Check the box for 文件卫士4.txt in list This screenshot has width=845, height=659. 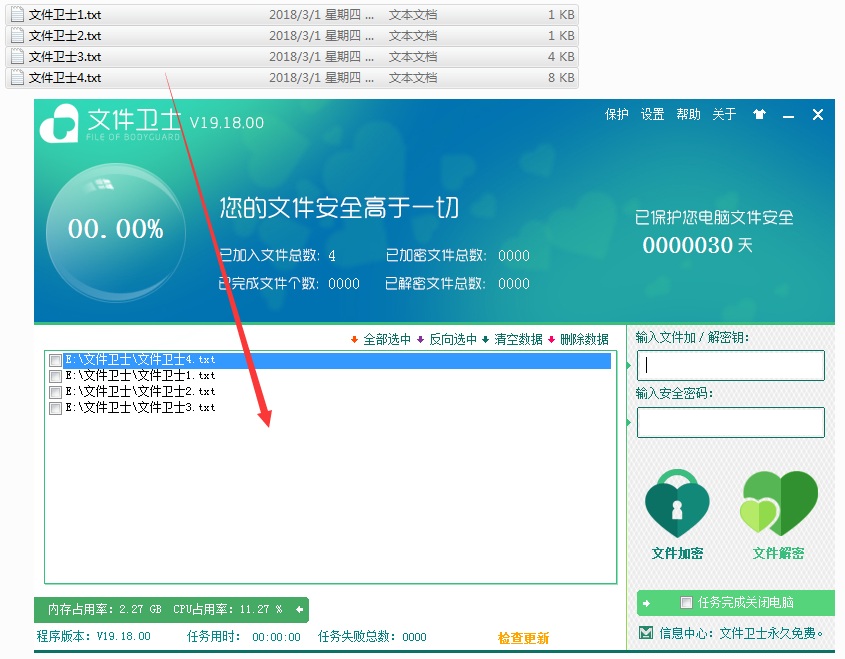[55, 360]
